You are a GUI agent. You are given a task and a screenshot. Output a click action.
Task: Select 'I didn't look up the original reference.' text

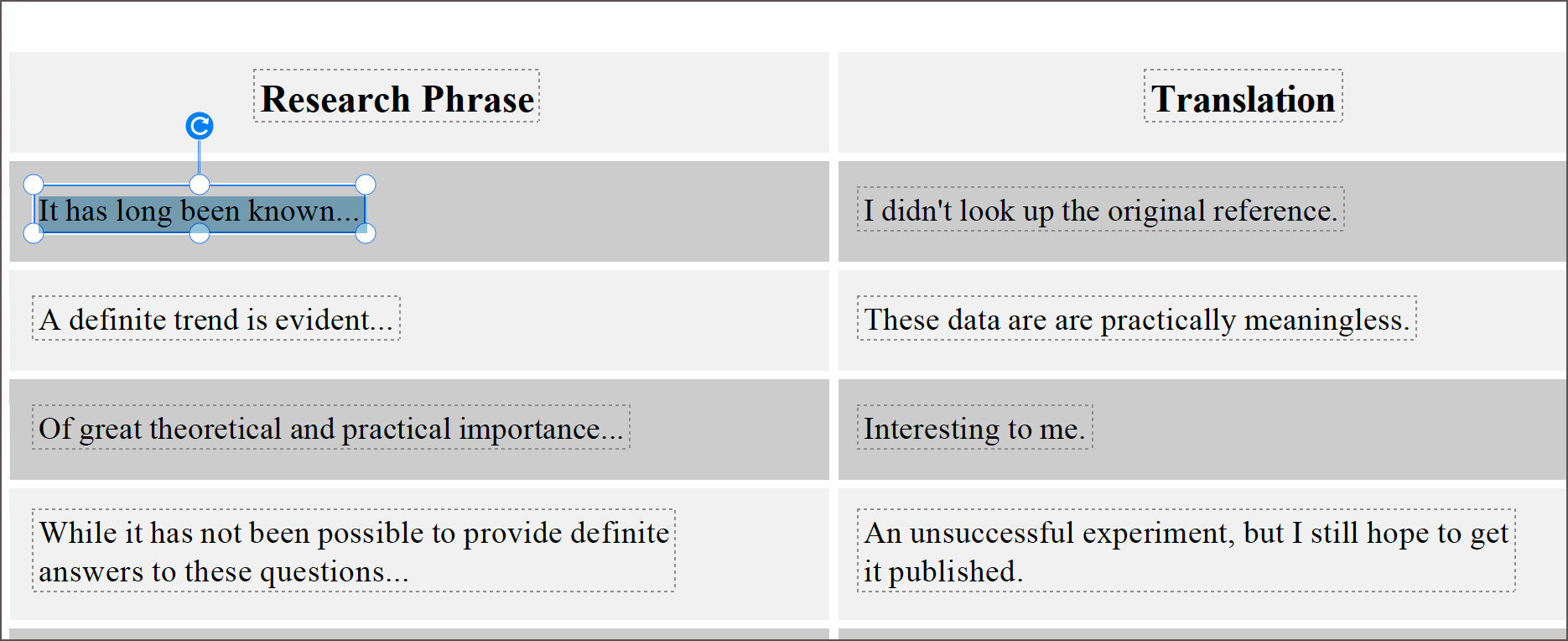click(x=1098, y=210)
